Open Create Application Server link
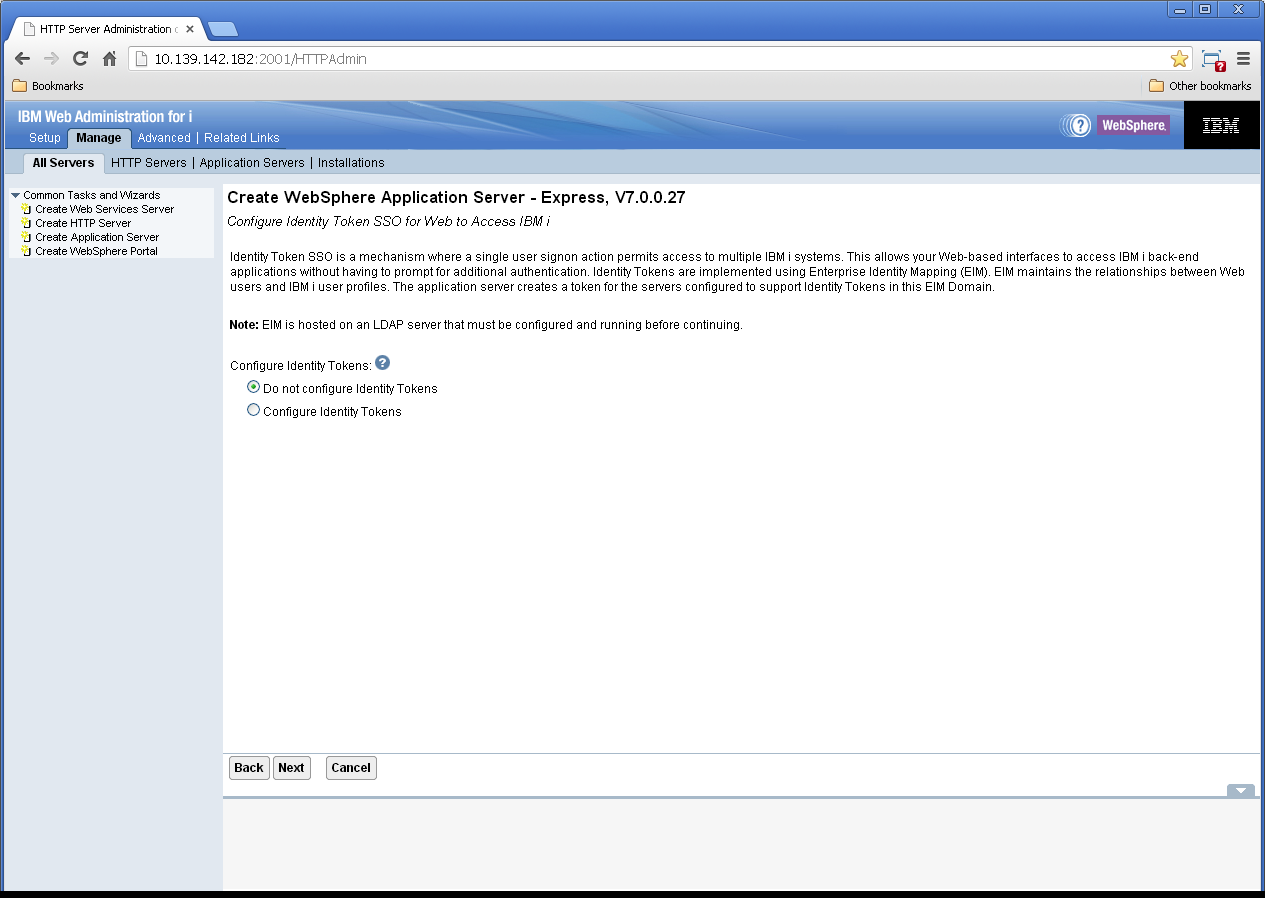This screenshot has height=898, width=1265. click(97, 237)
